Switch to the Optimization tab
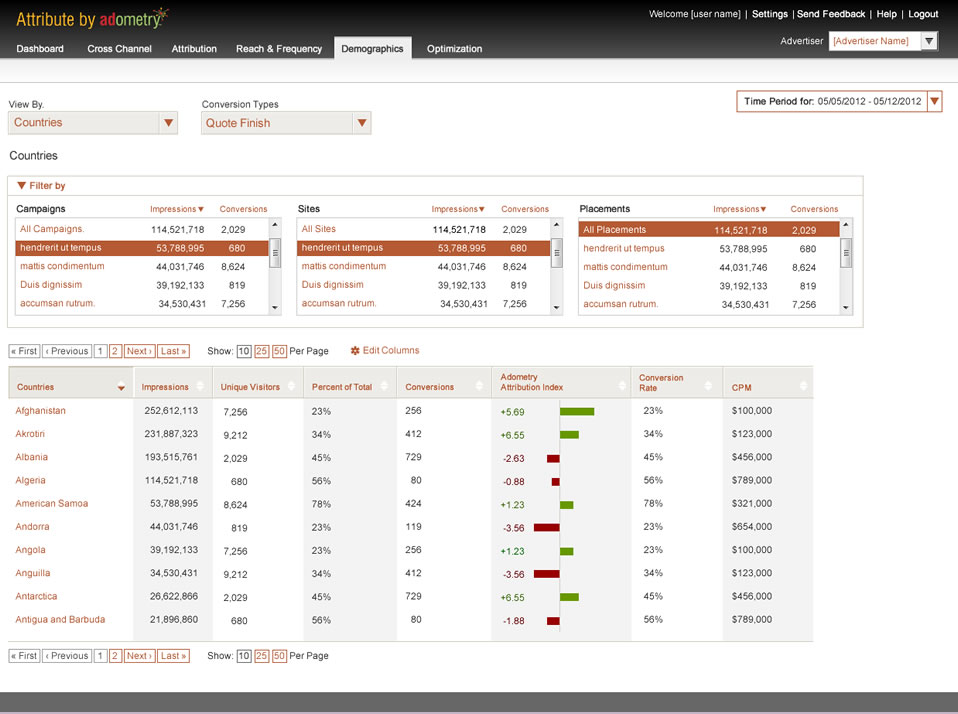The height and width of the screenshot is (714, 958). pos(454,49)
